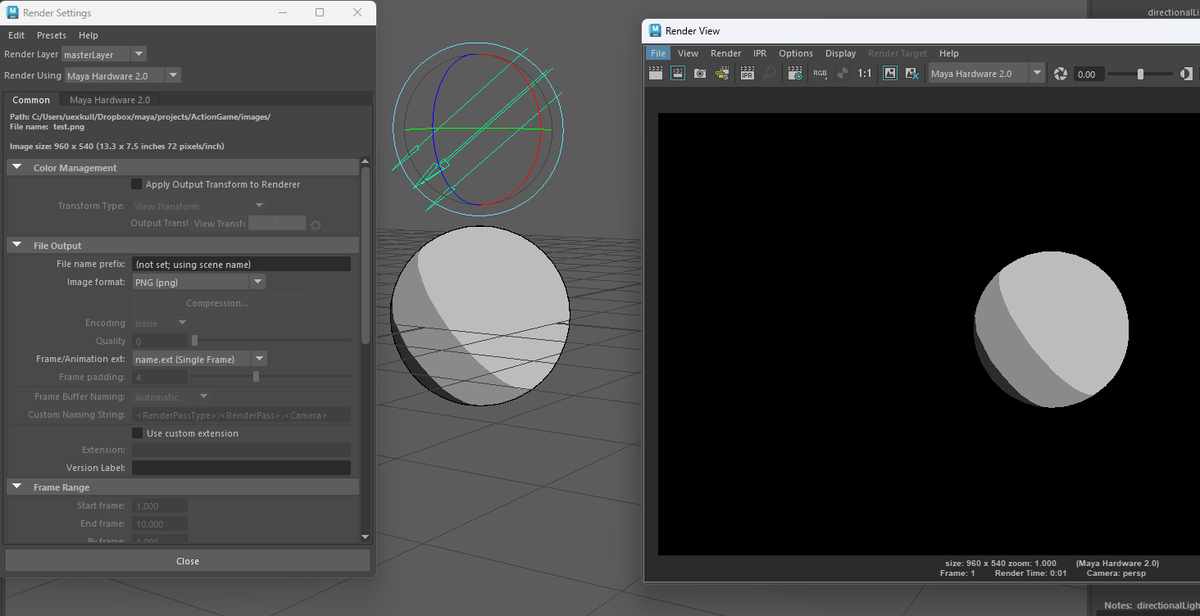Open the Render Using dropdown in Render Settings
This screenshot has width=1200, height=616.
pos(123,75)
